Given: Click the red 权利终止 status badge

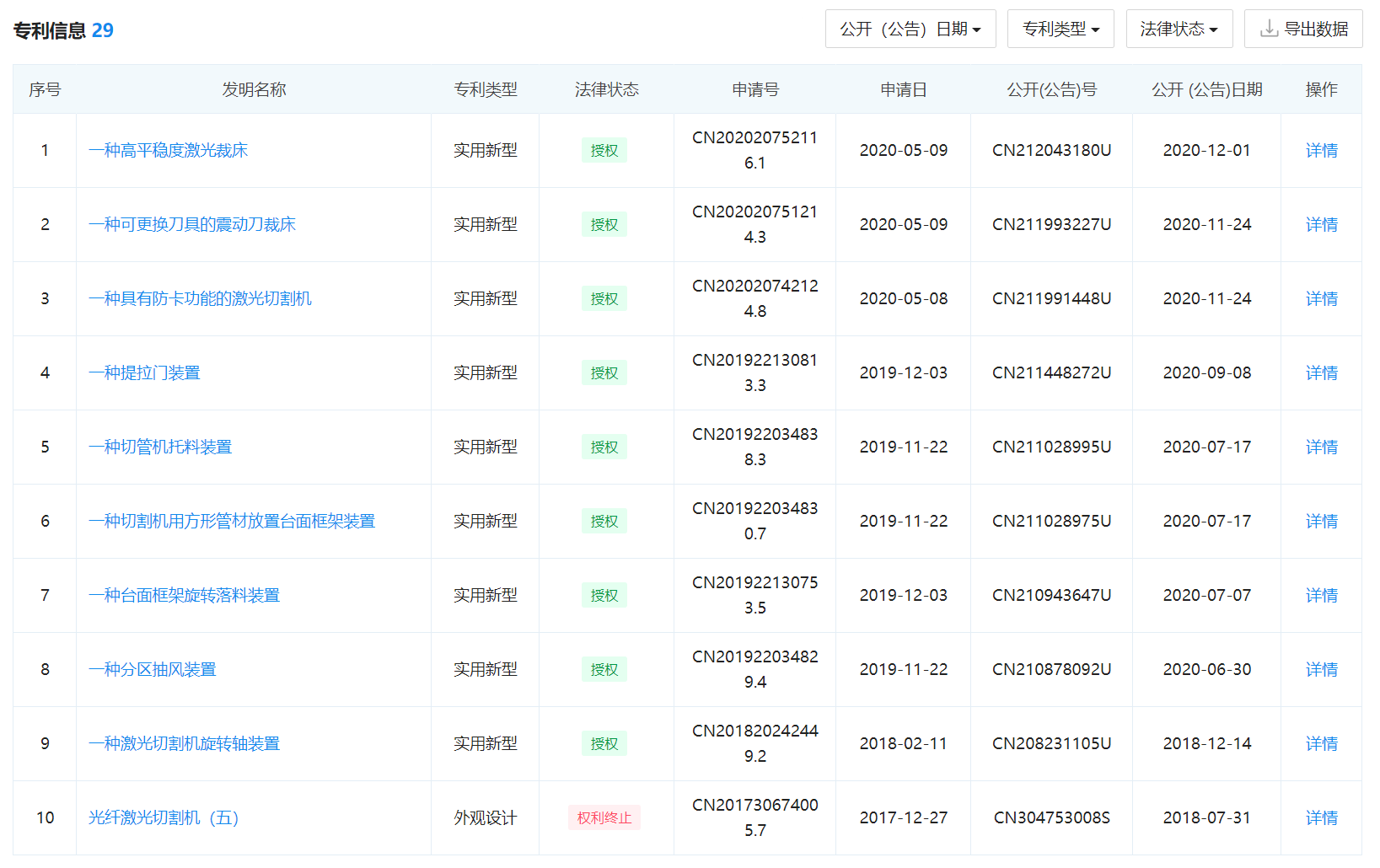Looking at the screenshot, I should [x=604, y=818].
